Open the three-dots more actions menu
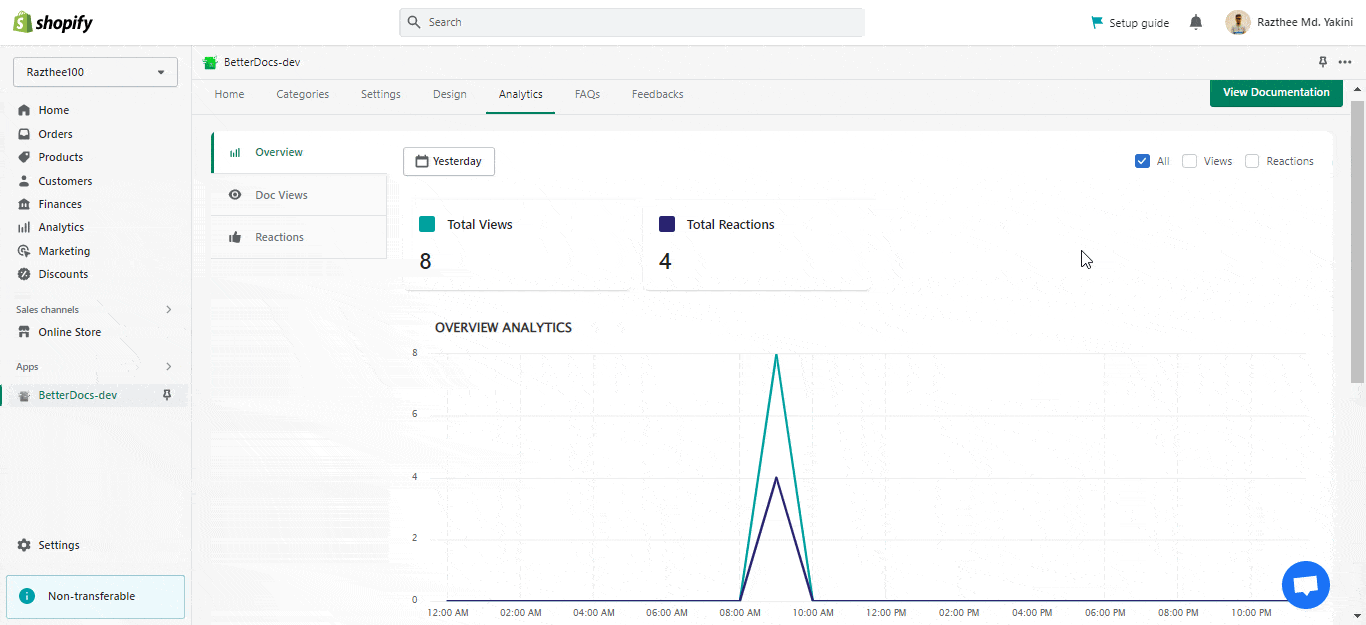 click(1344, 62)
